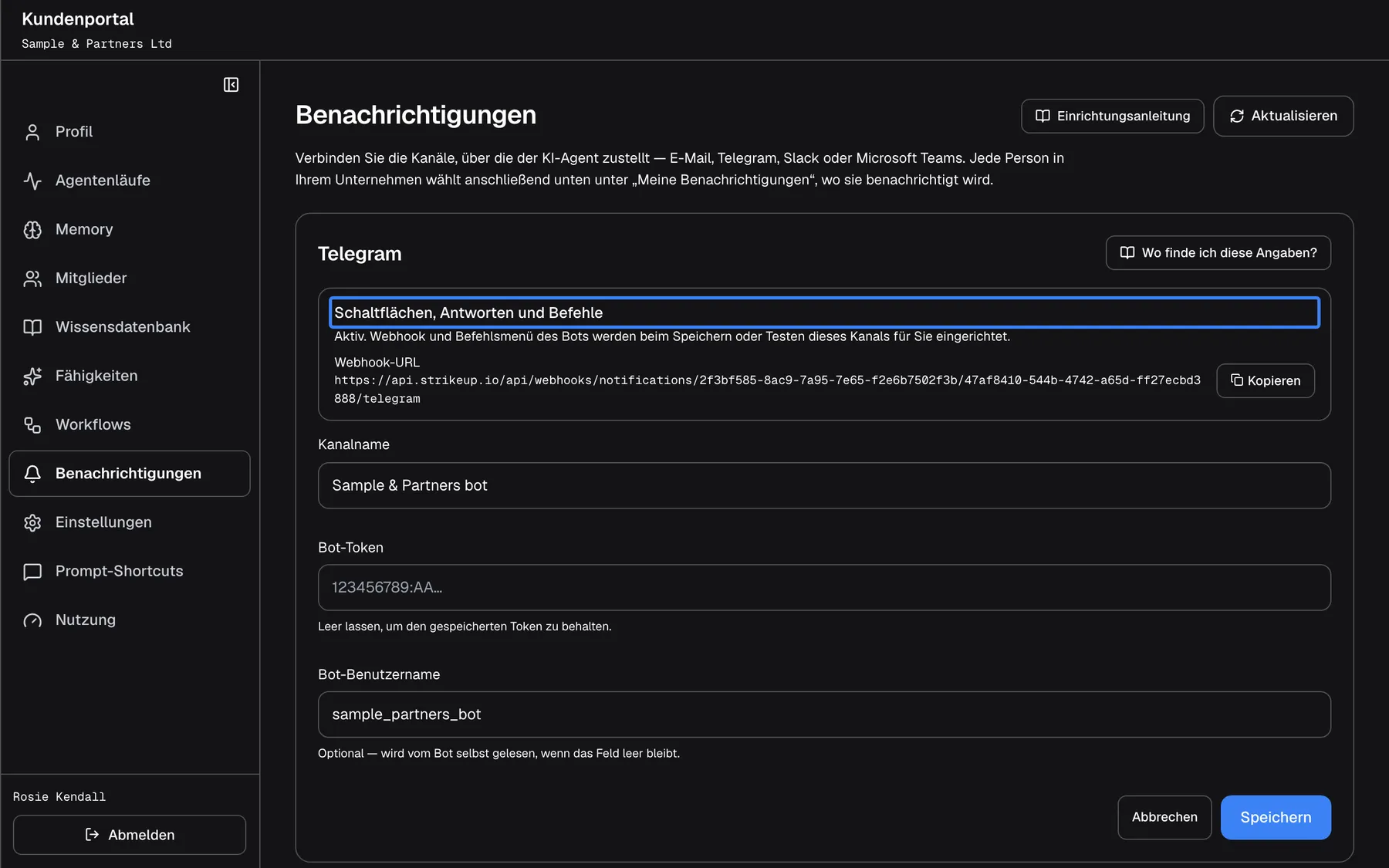Navigate to Mitglieder
1389x868 pixels.
click(x=130, y=279)
